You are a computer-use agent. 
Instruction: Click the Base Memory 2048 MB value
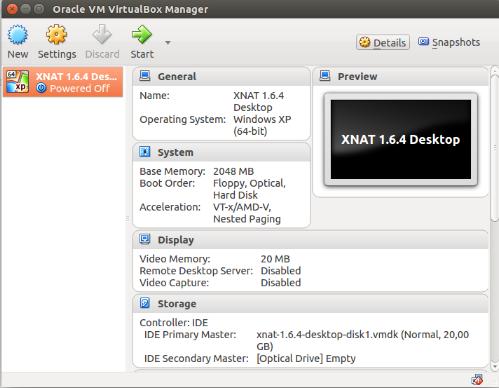[233, 171]
